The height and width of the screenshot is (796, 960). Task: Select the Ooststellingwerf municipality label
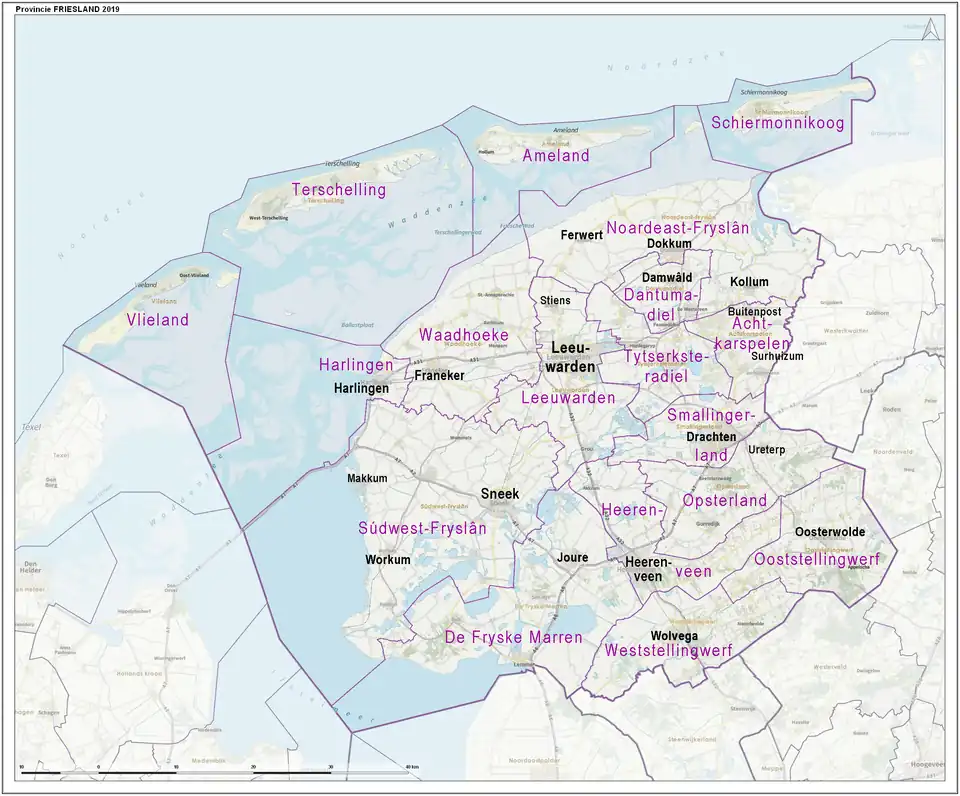[x=817, y=559]
